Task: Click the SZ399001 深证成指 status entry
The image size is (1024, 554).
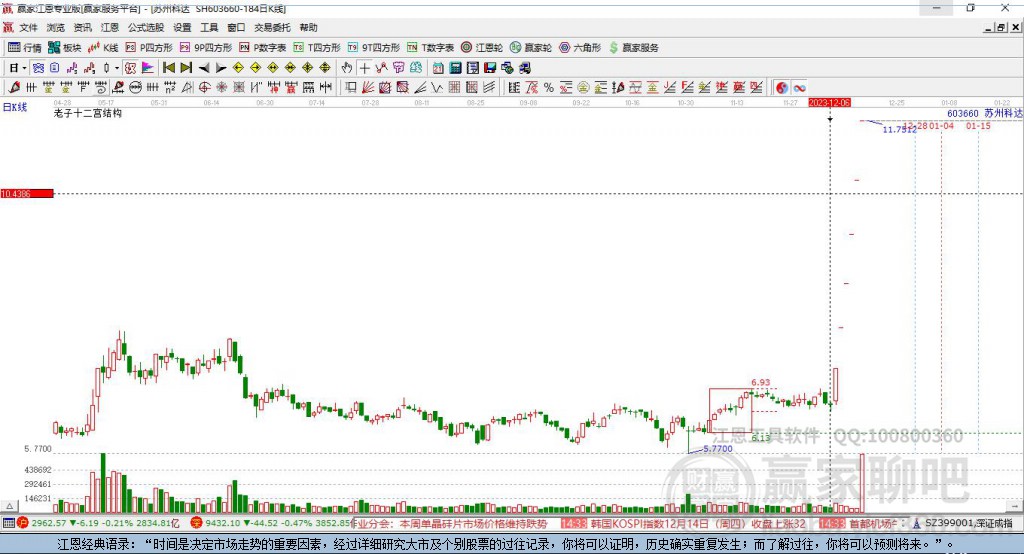Action: tap(969, 524)
